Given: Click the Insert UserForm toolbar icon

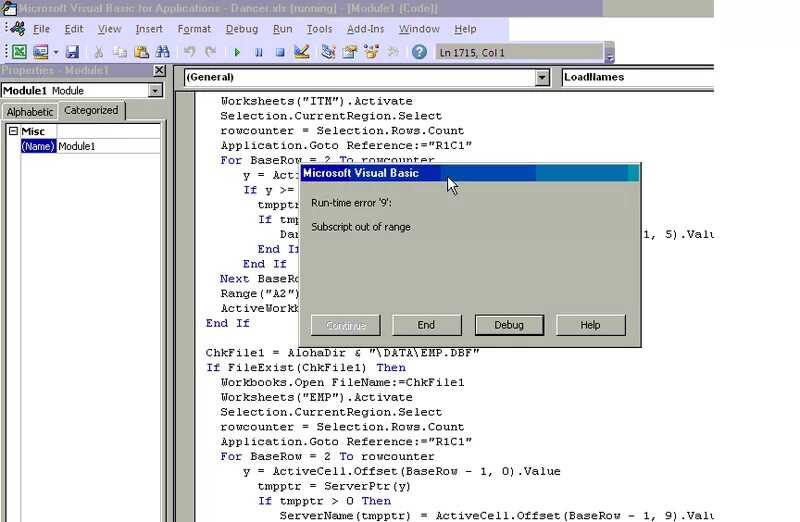Looking at the screenshot, I should (40, 52).
